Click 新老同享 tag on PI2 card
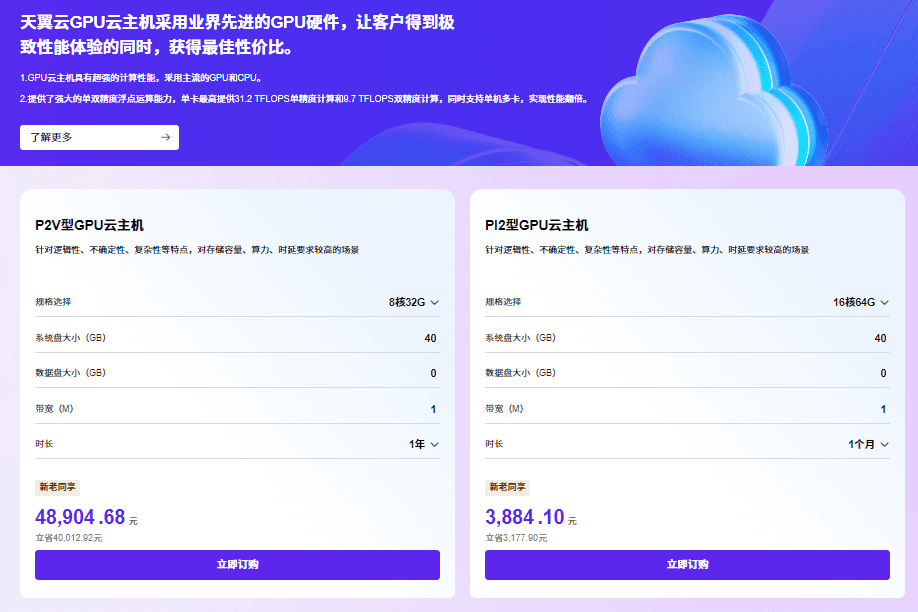The height and width of the screenshot is (612, 918). (x=508, y=487)
